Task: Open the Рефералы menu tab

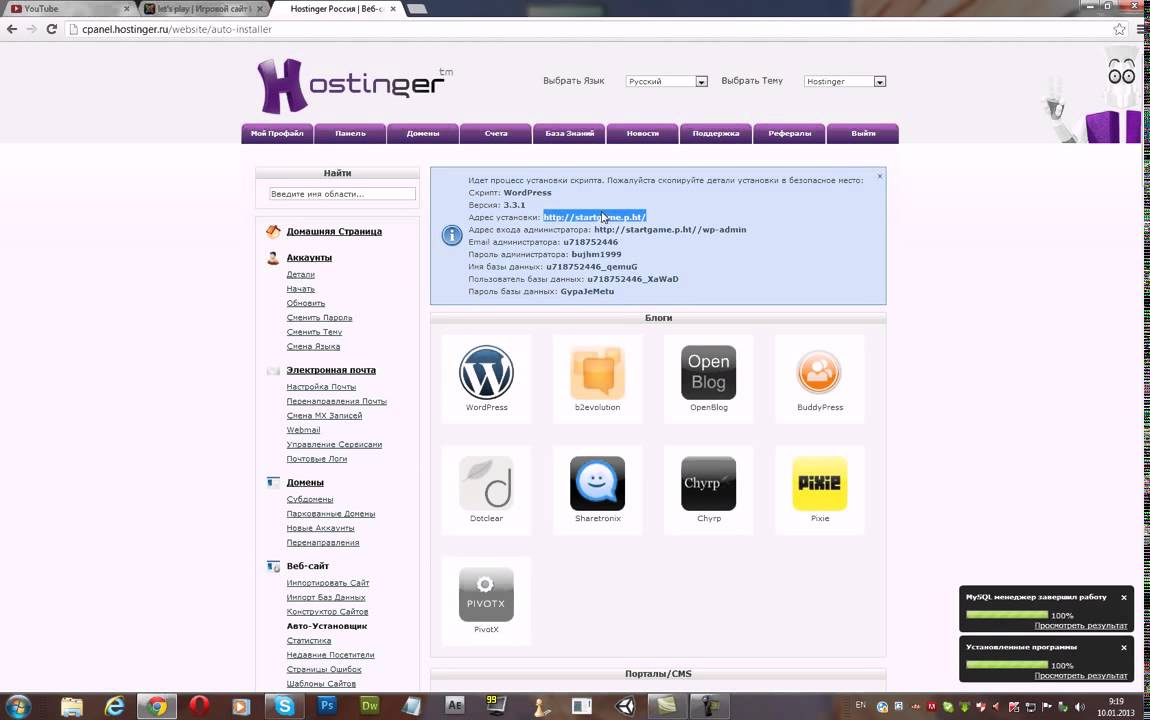Action: 790,133
